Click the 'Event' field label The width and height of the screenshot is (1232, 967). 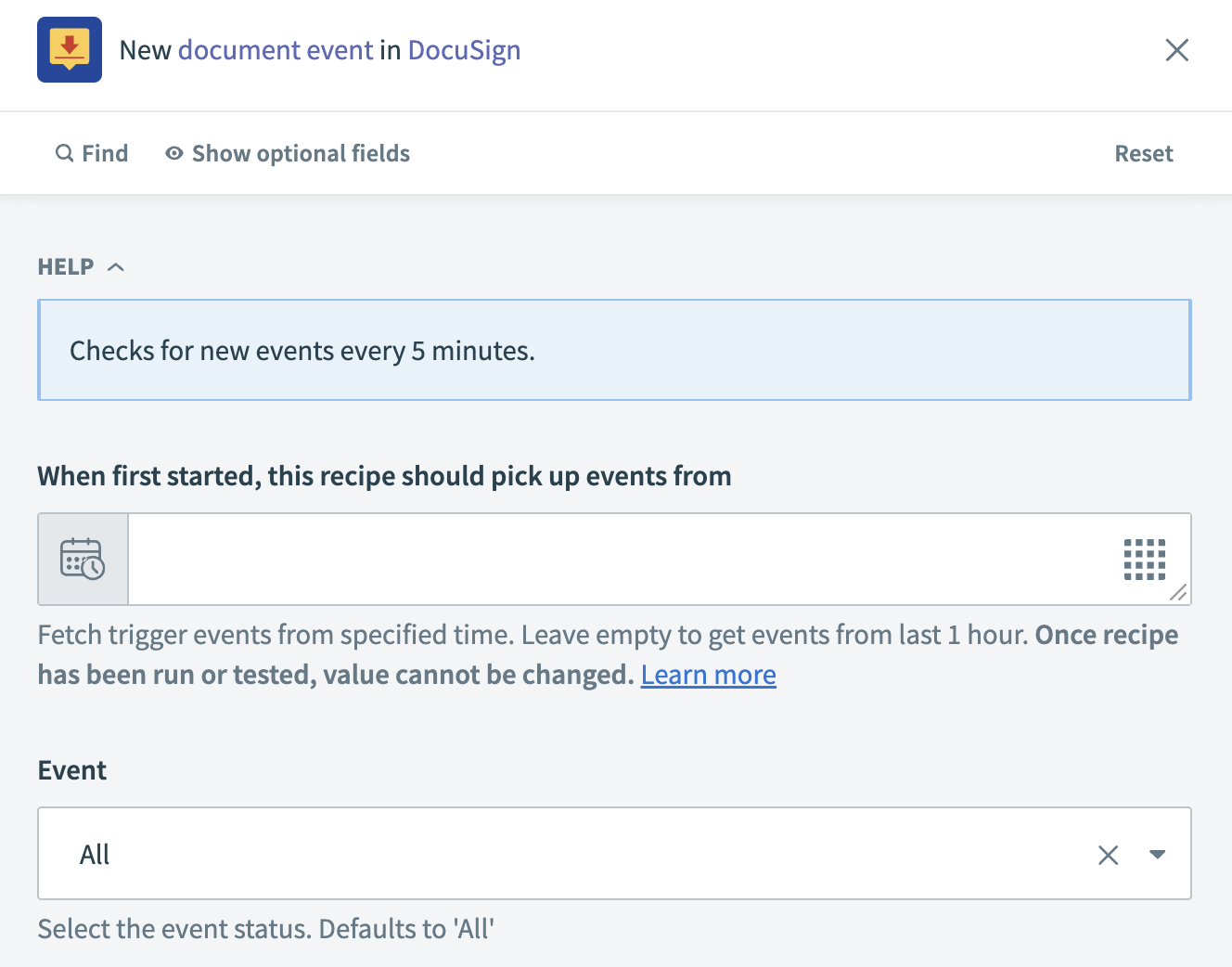pyautogui.click(x=72, y=770)
